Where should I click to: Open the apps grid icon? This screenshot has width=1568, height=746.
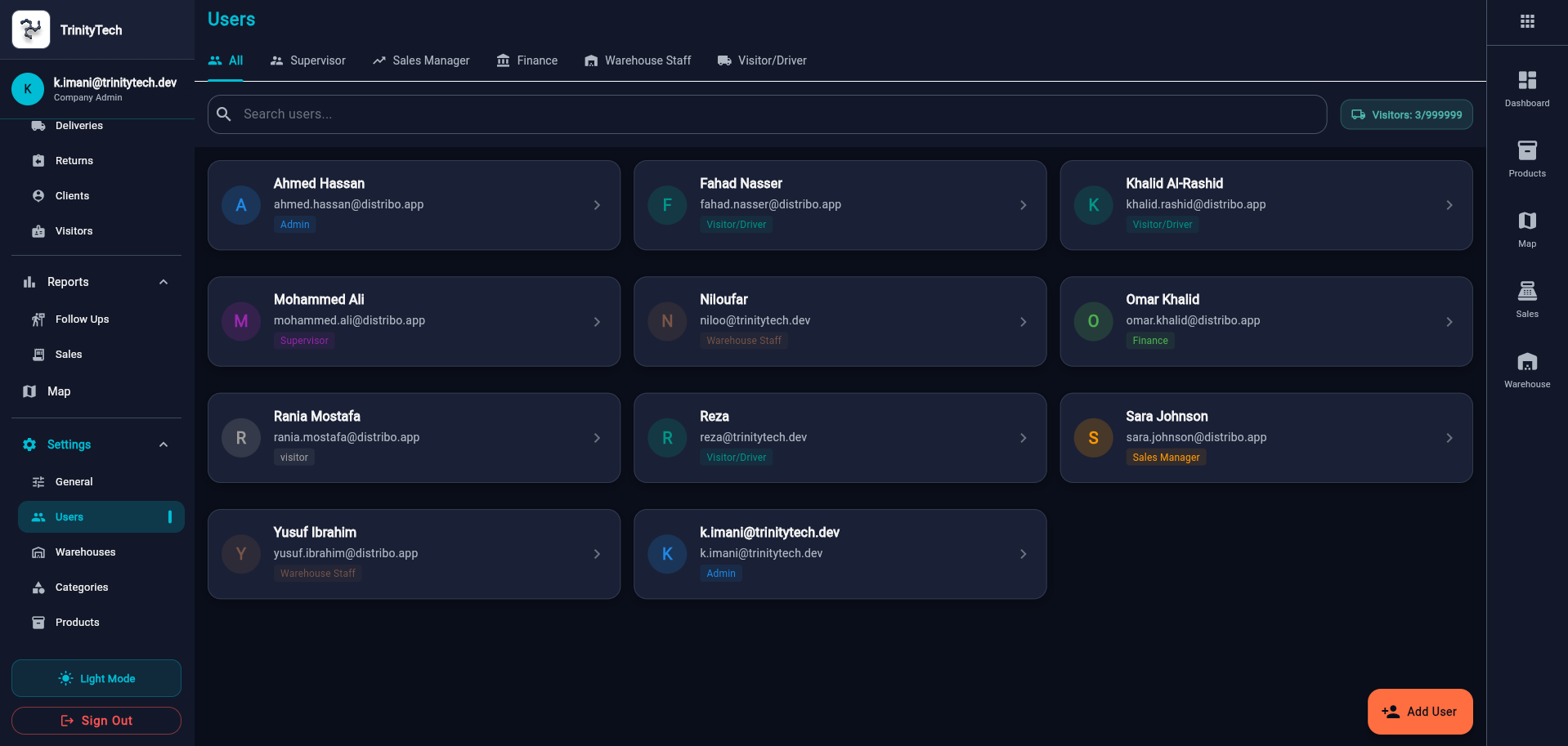click(x=1527, y=21)
